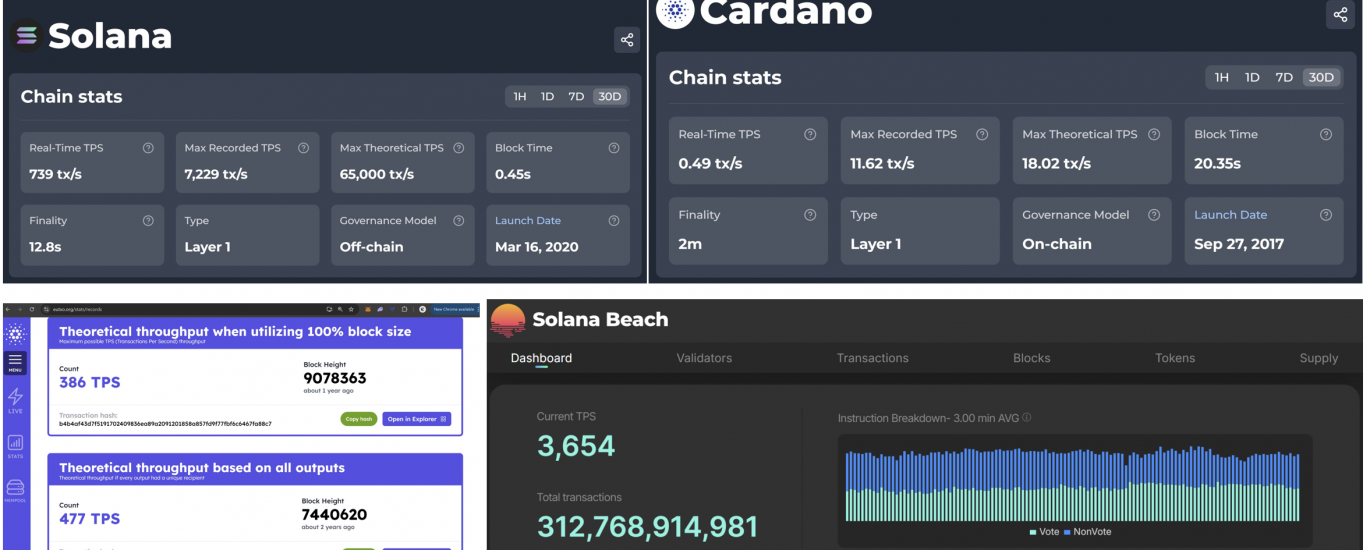1370x550 pixels.
Task: Select the 30D range in Solana chain stats
Action: pyautogui.click(x=609, y=97)
